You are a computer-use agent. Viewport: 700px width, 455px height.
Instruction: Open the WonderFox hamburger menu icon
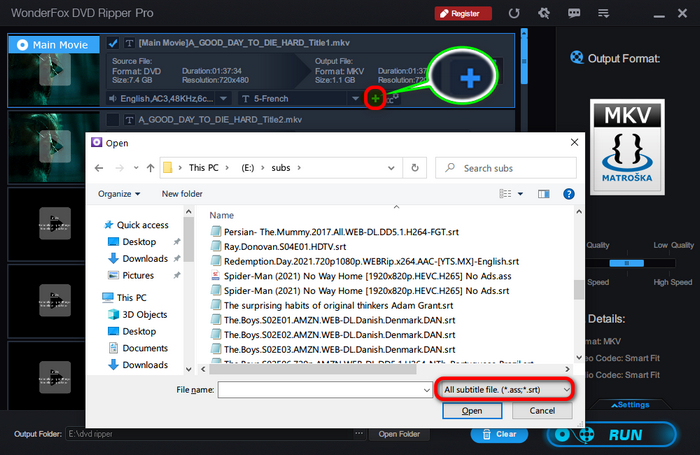604,13
